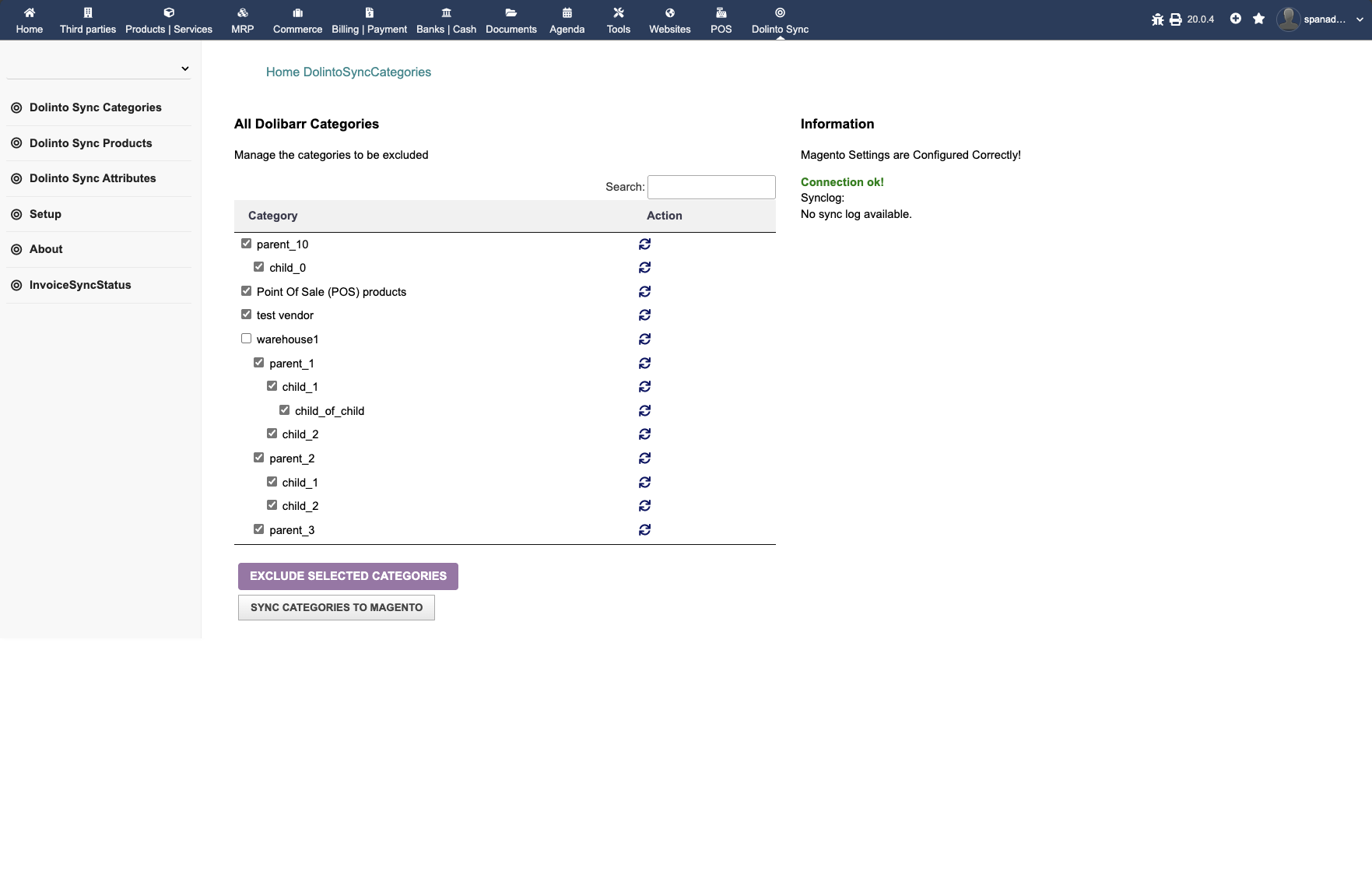Expand the left sidebar dropdown selector
Screen dimensions: 1372x875
click(99, 69)
